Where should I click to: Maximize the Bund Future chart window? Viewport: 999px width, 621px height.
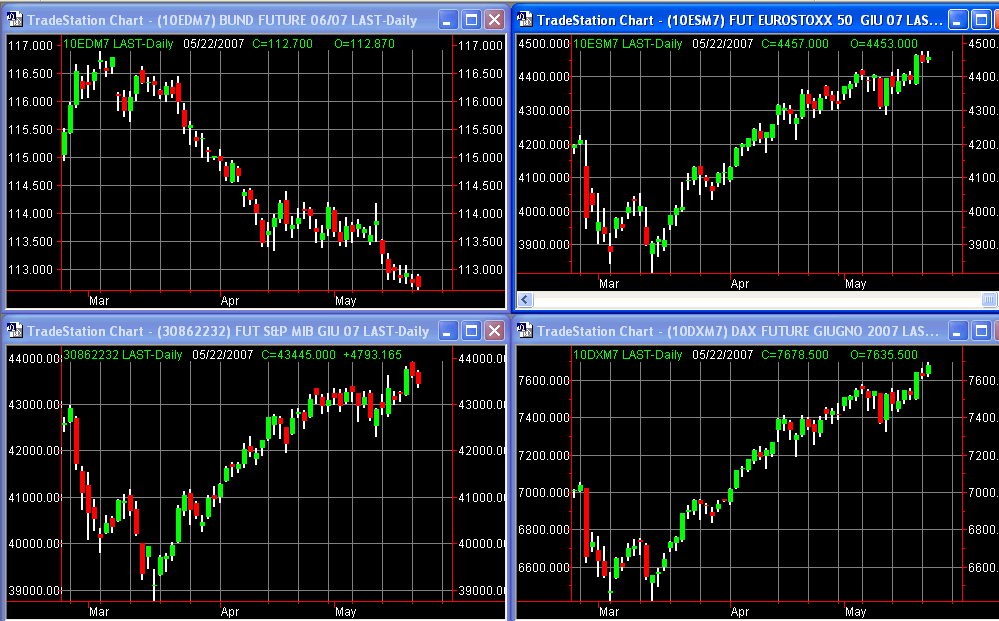472,20
